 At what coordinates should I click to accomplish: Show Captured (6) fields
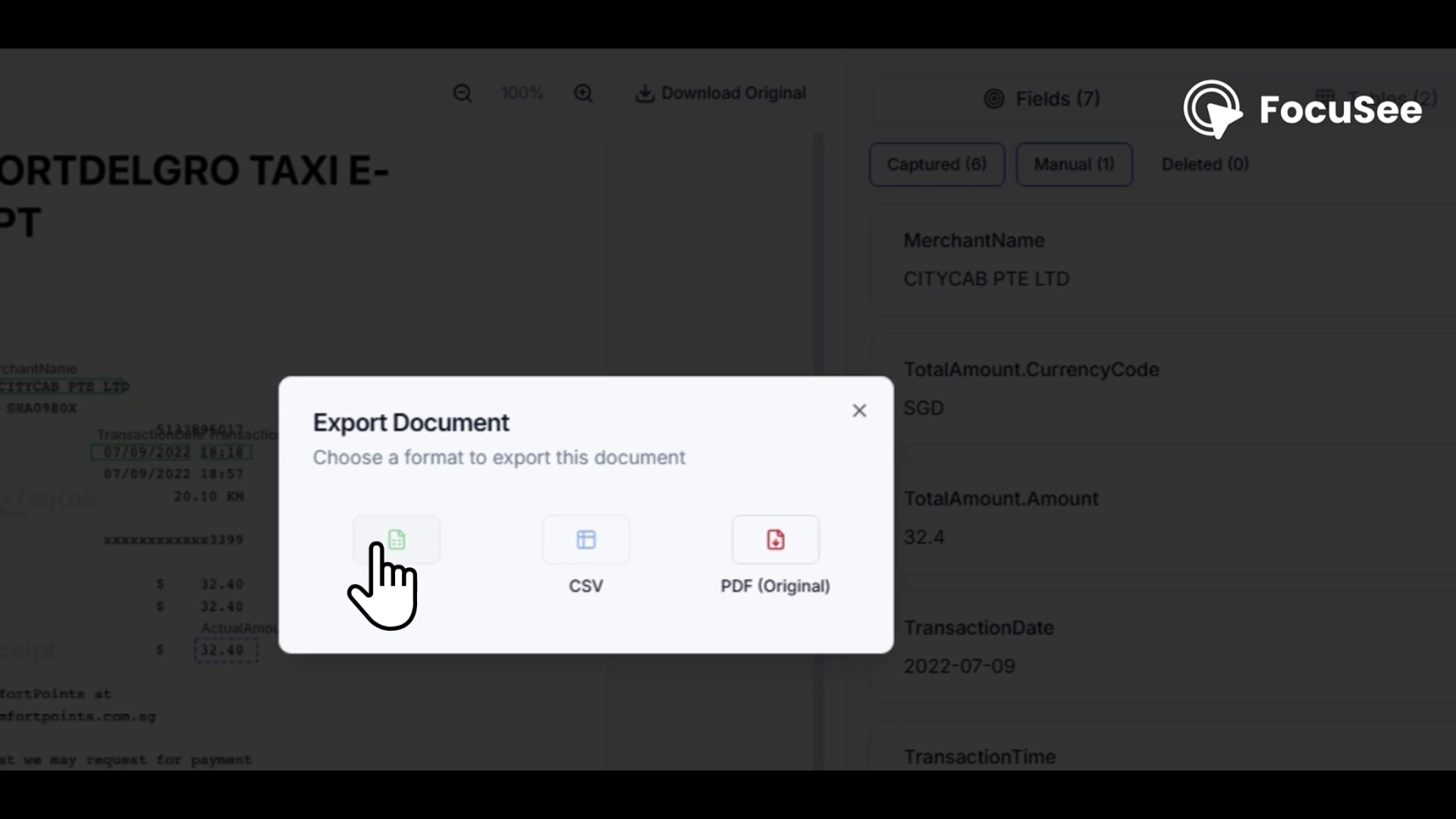click(937, 165)
